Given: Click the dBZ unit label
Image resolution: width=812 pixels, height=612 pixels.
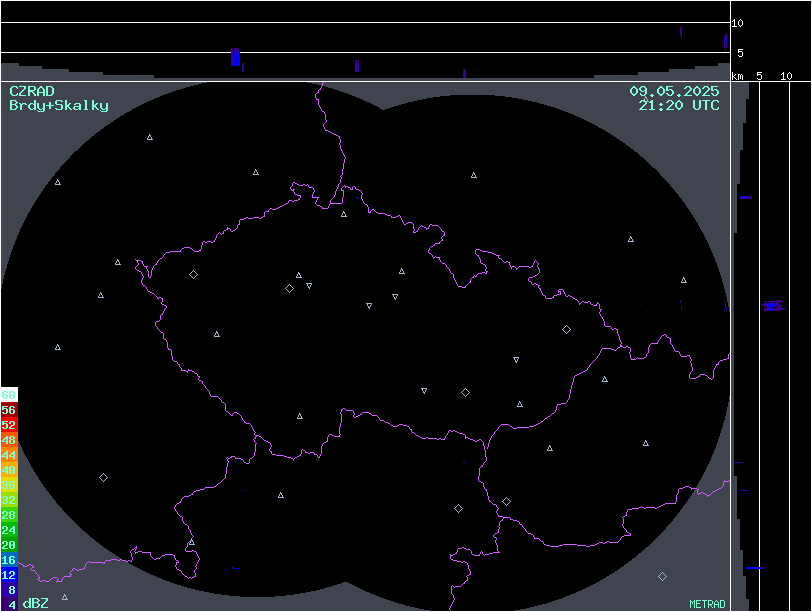Looking at the screenshot, I should tap(36, 603).
